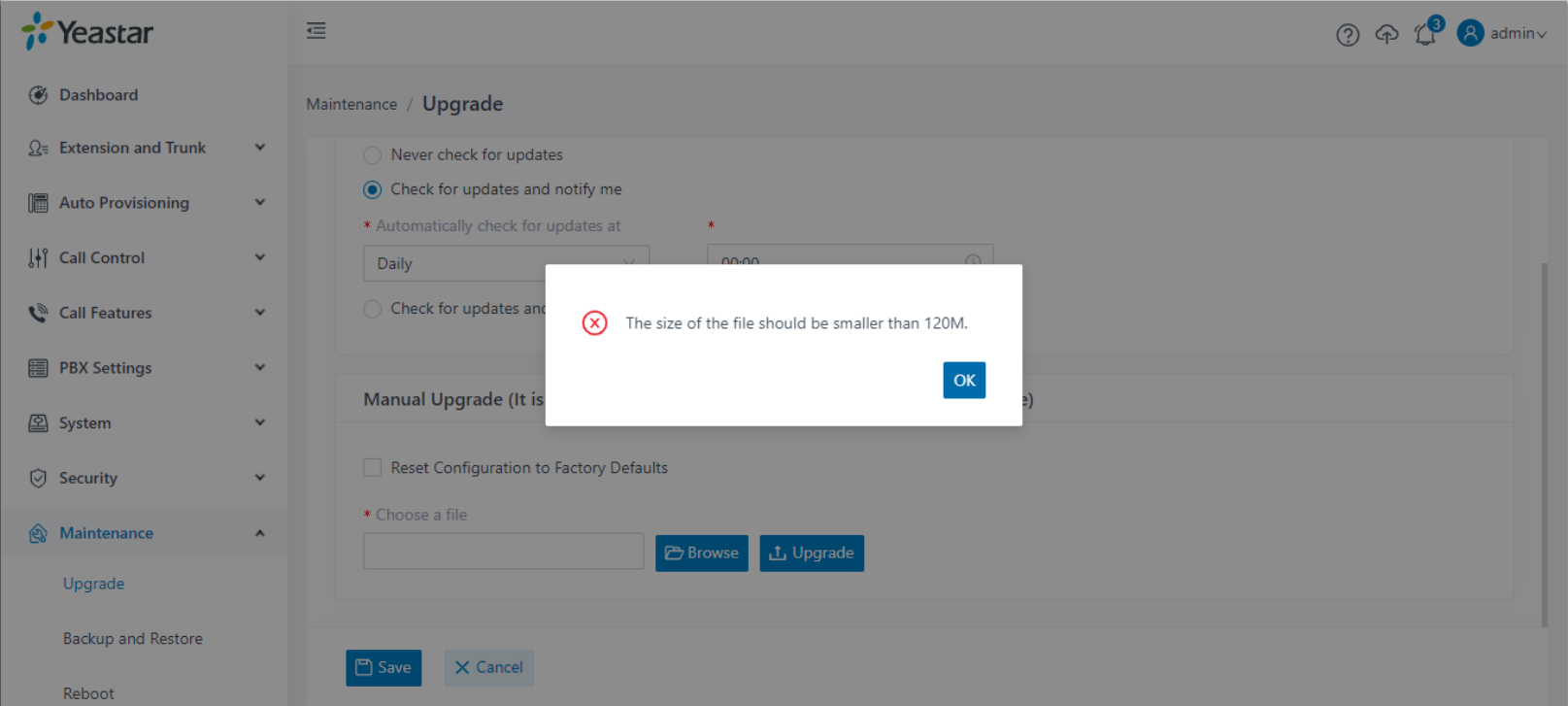Select Check for updates and notify me
This screenshot has width=1568, height=706.
click(372, 189)
